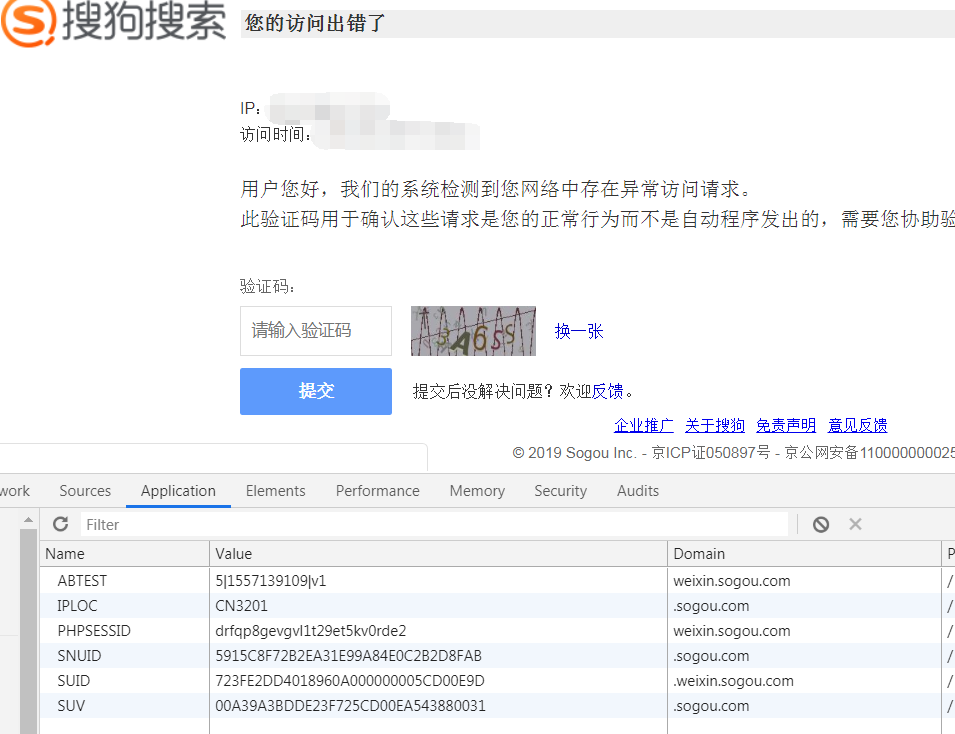Select the SUID cookie row
The height and width of the screenshot is (734, 955).
coord(498,681)
